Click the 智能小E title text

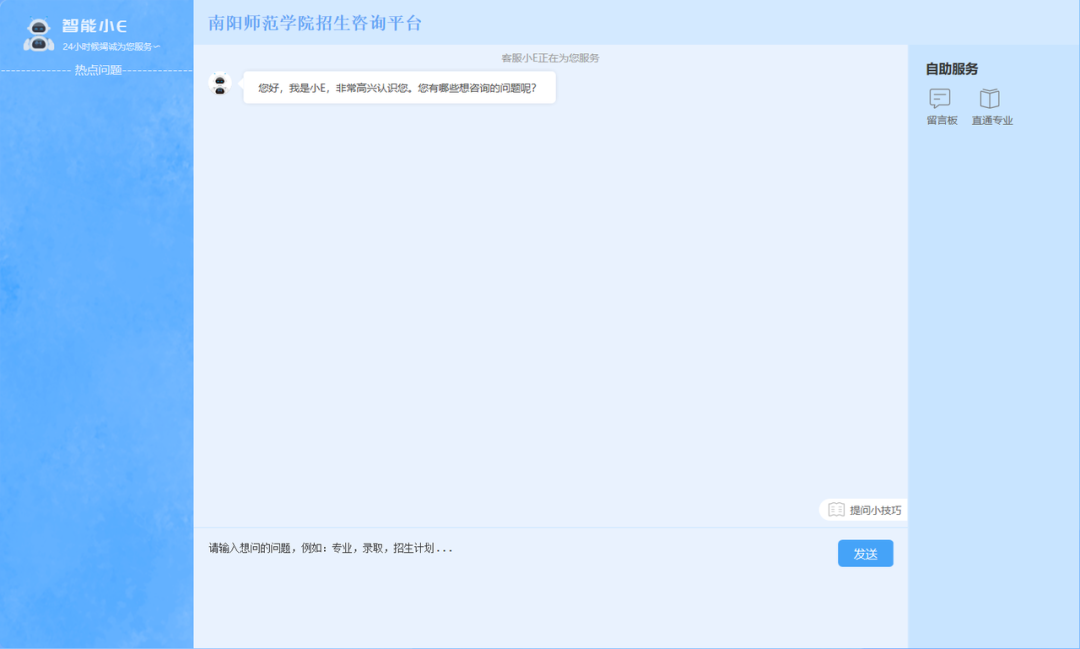pos(94,26)
